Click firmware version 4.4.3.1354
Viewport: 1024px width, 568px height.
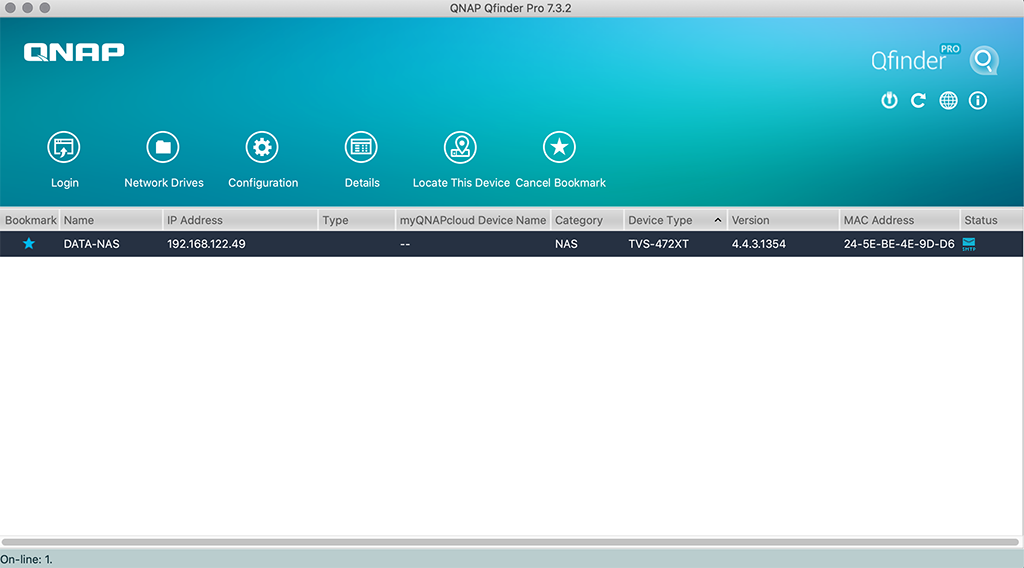point(758,244)
